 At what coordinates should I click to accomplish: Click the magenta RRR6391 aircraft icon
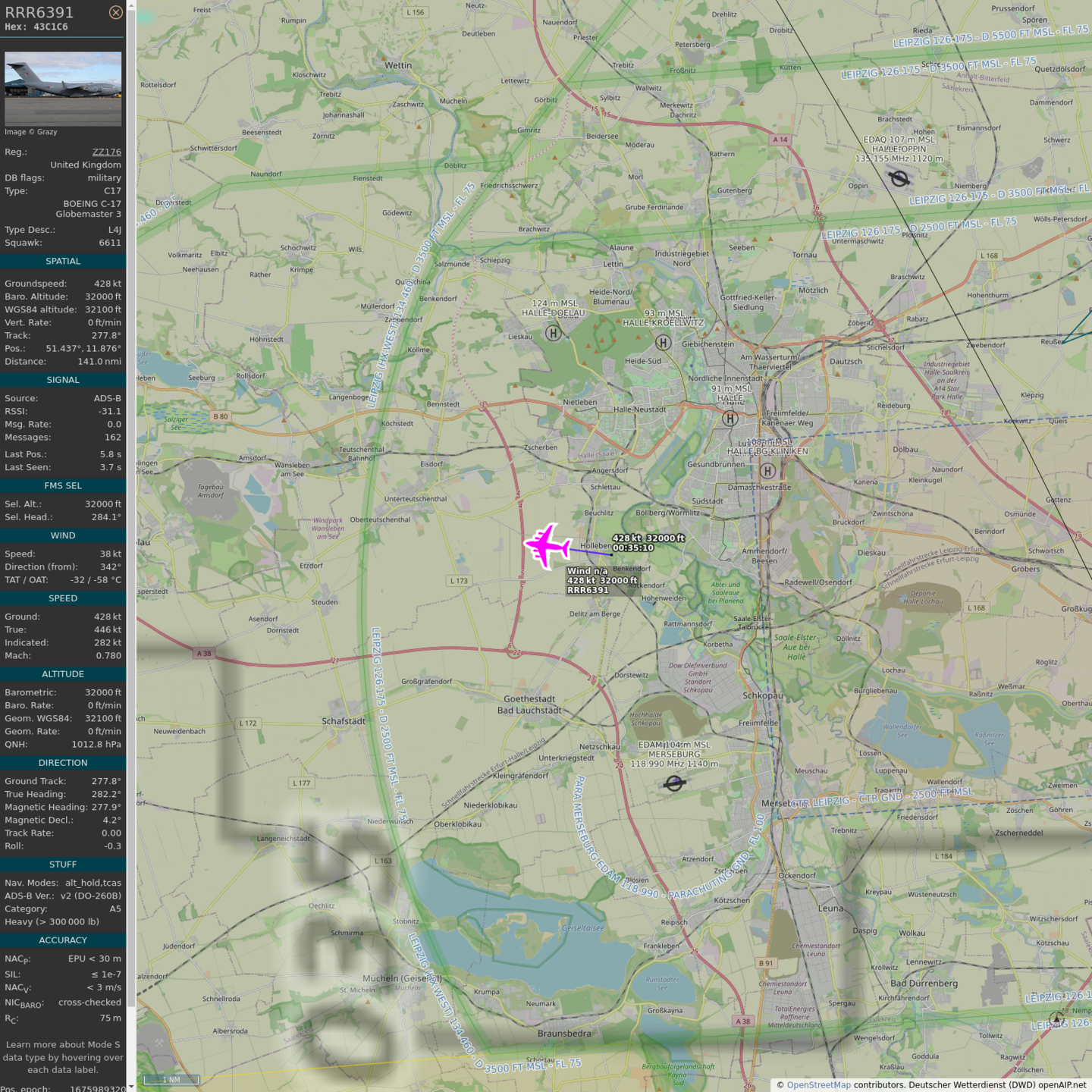click(x=548, y=545)
